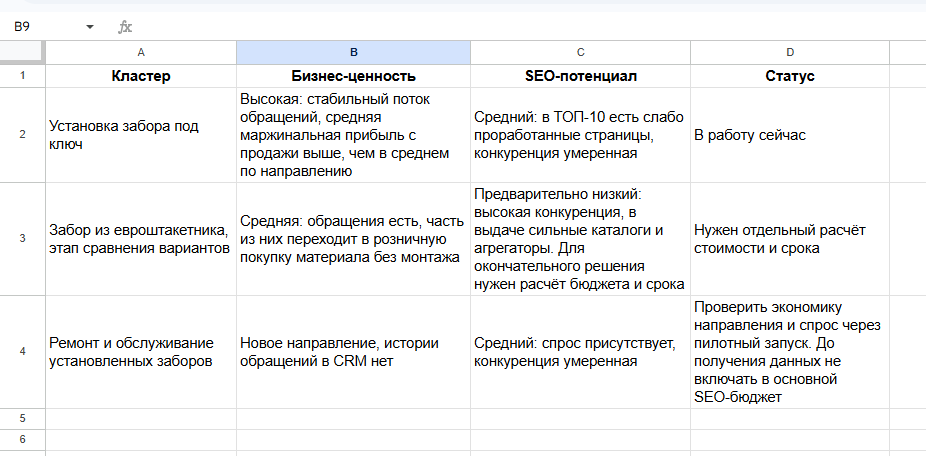Select cell 'Нужен отдельный расчёт стоимости и срока'

pos(790,239)
